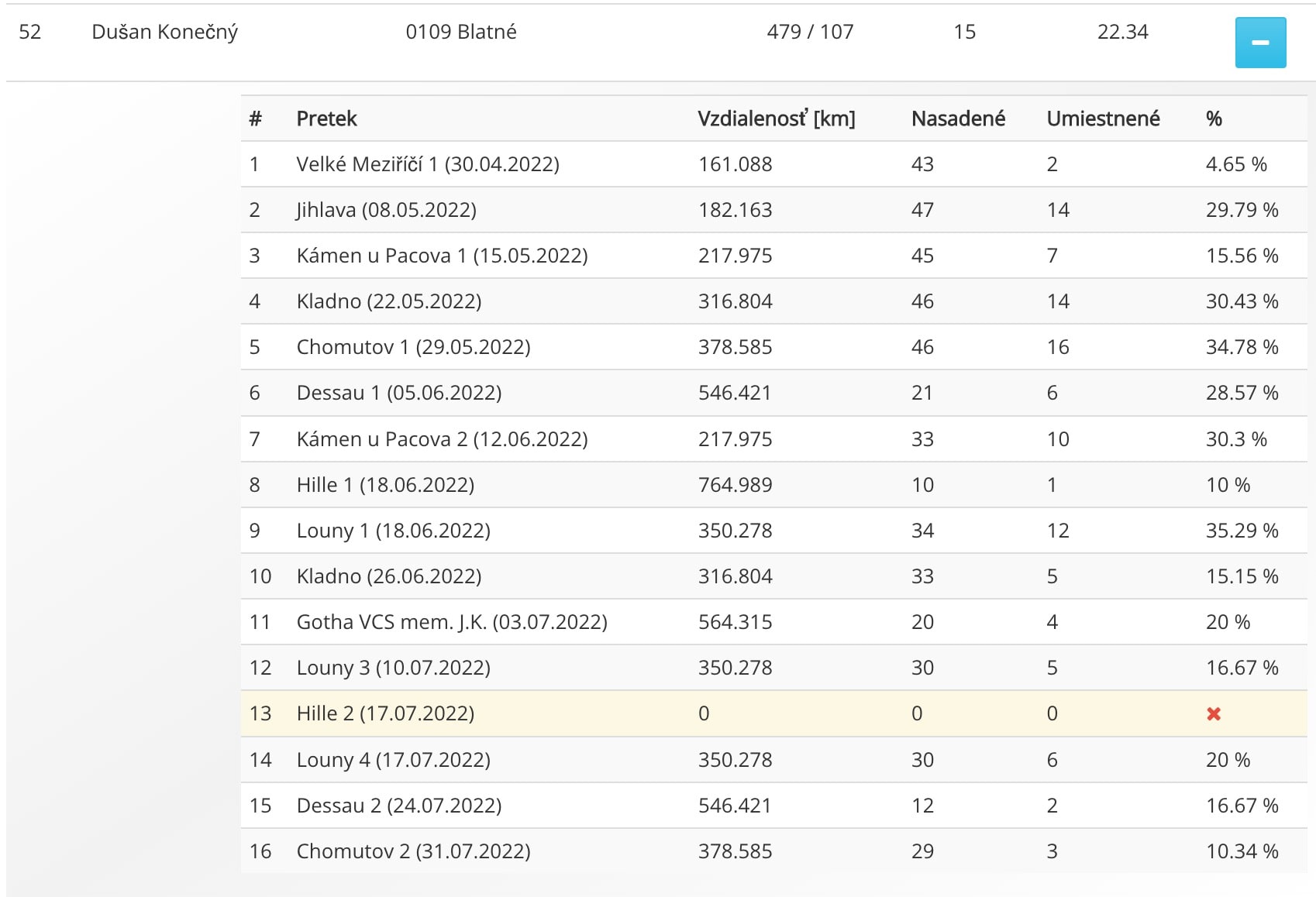Click the # column header
1316x897 pixels.
coord(255,119)
